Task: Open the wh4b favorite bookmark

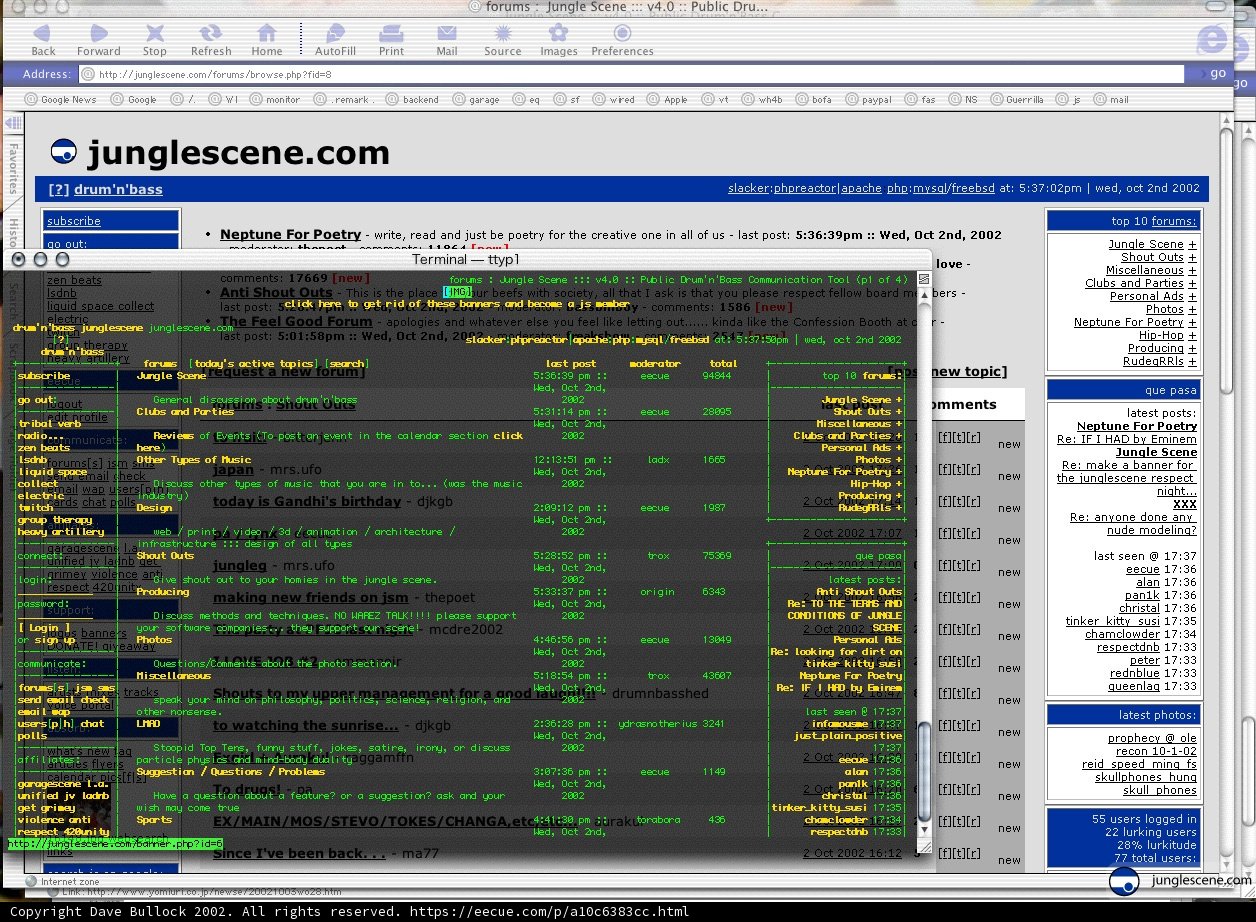Action: click(762, 100)
